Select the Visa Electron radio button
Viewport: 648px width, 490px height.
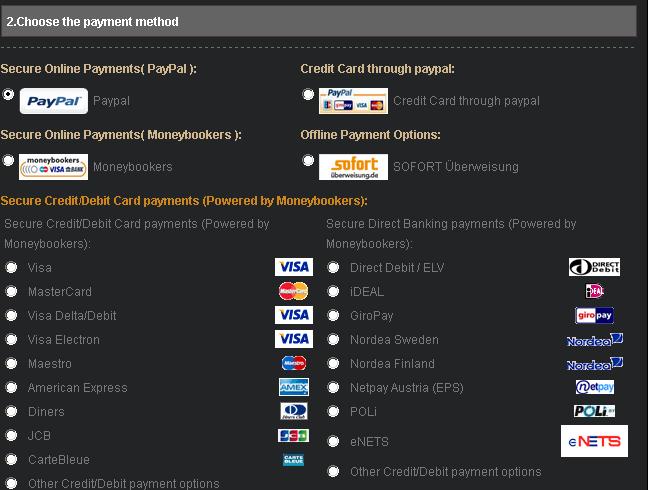pos(11,339)
